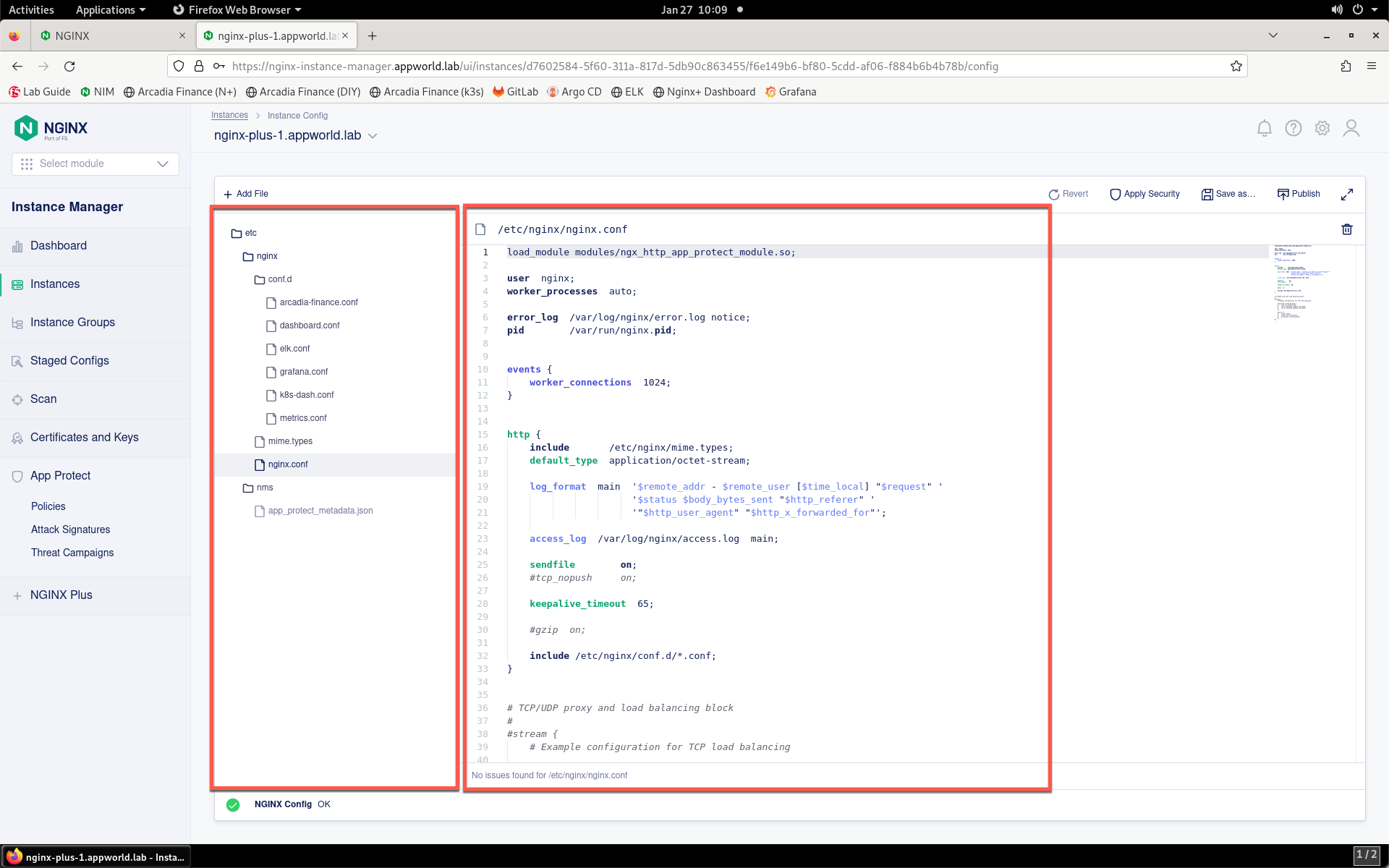List all tabs dropdown arrow
This screenshot has height=868, width=1389.
(1273, 35)
